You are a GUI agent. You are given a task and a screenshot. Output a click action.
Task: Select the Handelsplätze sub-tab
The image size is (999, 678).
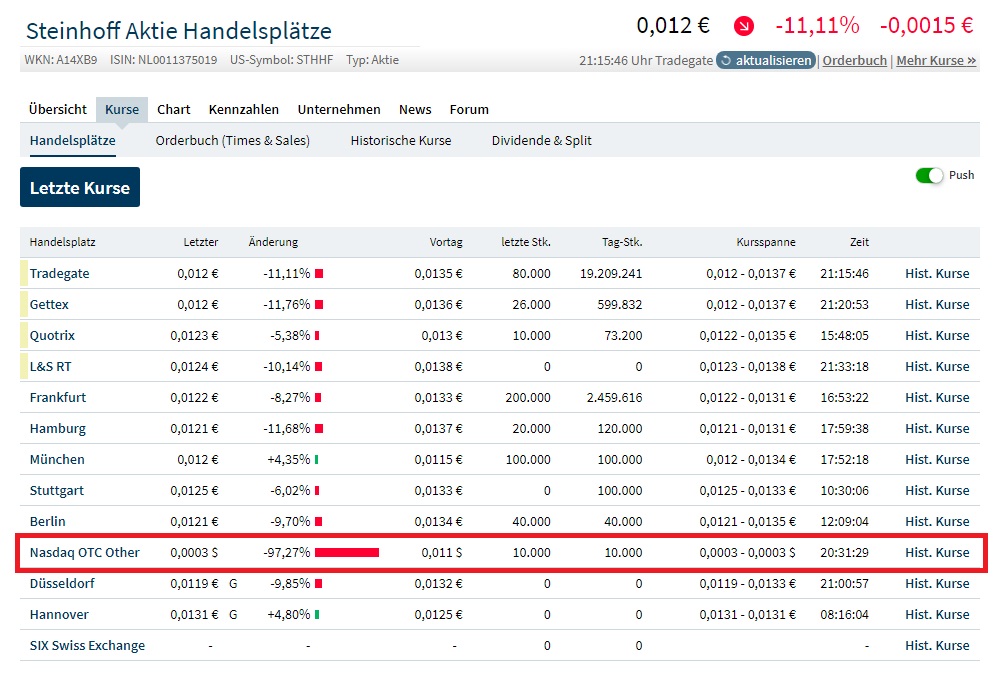73,141
